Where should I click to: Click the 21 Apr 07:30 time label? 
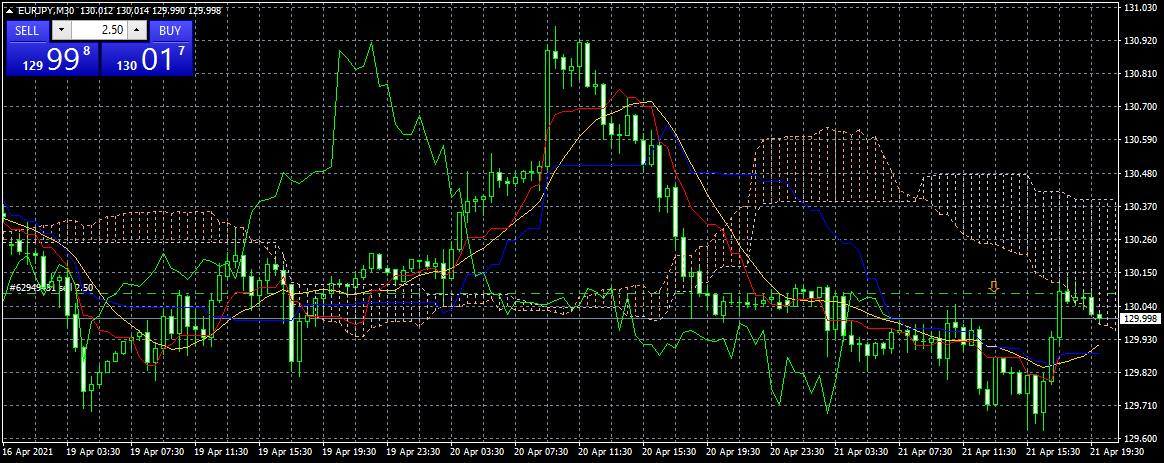926,452
